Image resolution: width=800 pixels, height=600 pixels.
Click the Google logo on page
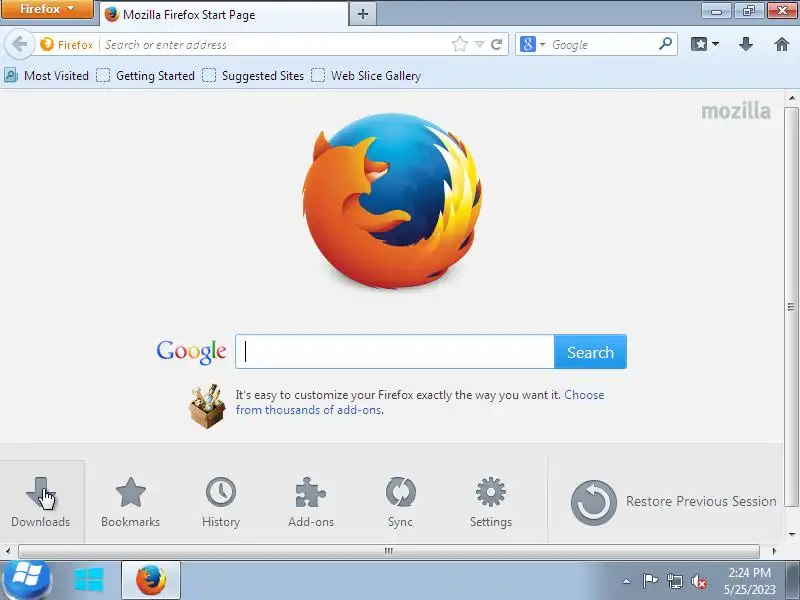[x=191, y=352]
